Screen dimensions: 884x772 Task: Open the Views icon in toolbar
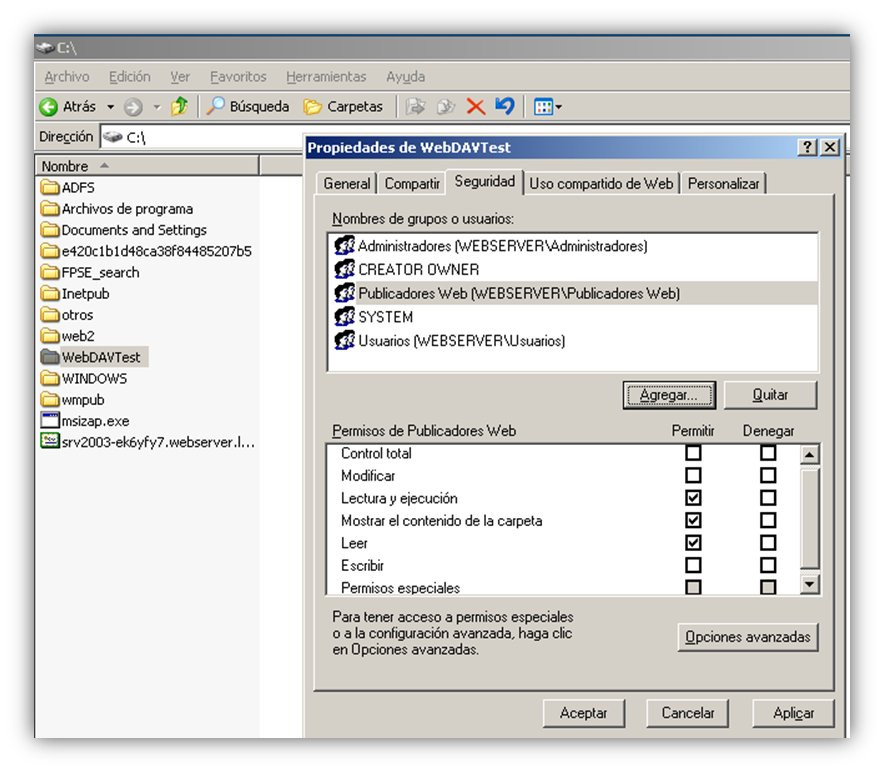(543, 107)
